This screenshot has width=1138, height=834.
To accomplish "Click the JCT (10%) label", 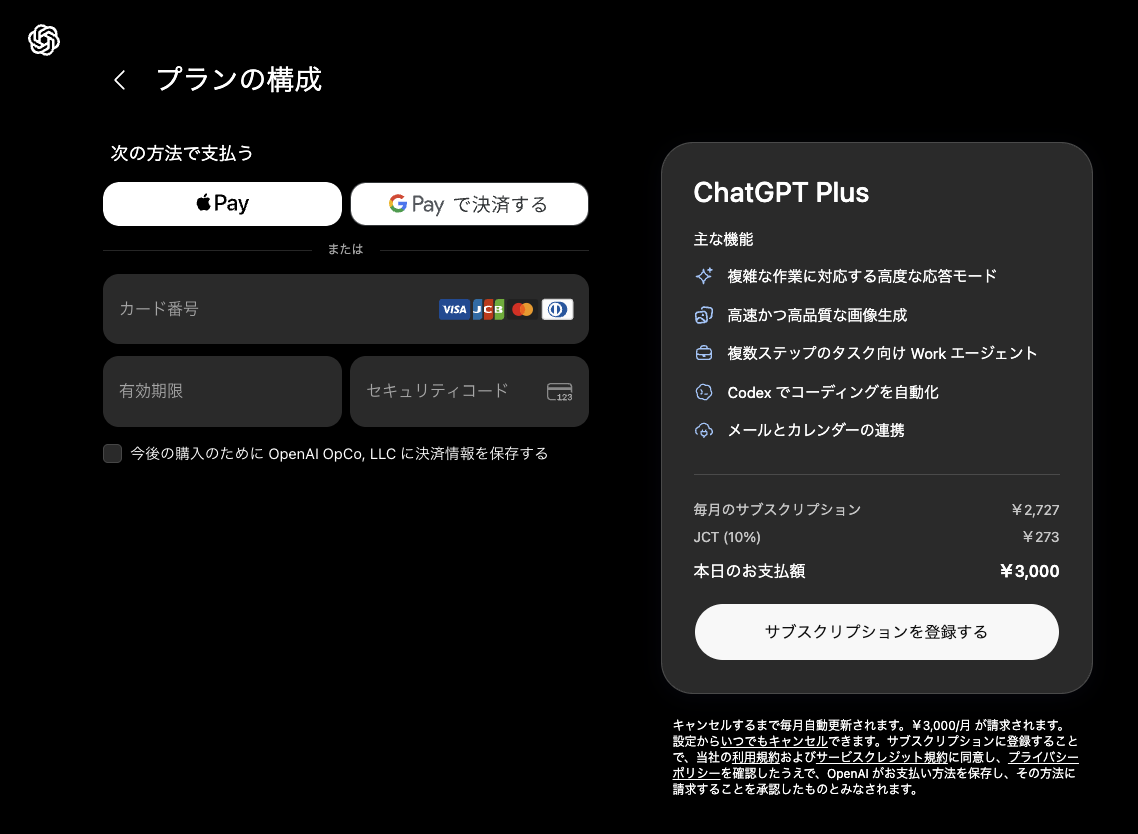I will [727, 538].
